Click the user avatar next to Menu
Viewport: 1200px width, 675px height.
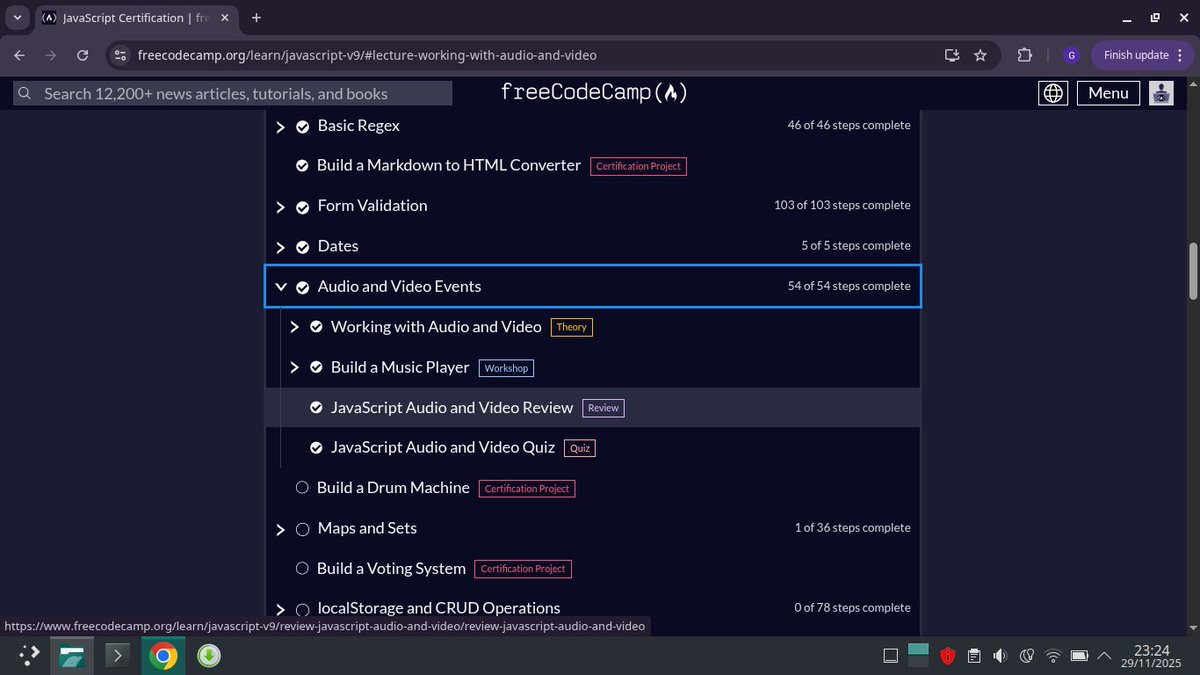(x=1160, y=92)
